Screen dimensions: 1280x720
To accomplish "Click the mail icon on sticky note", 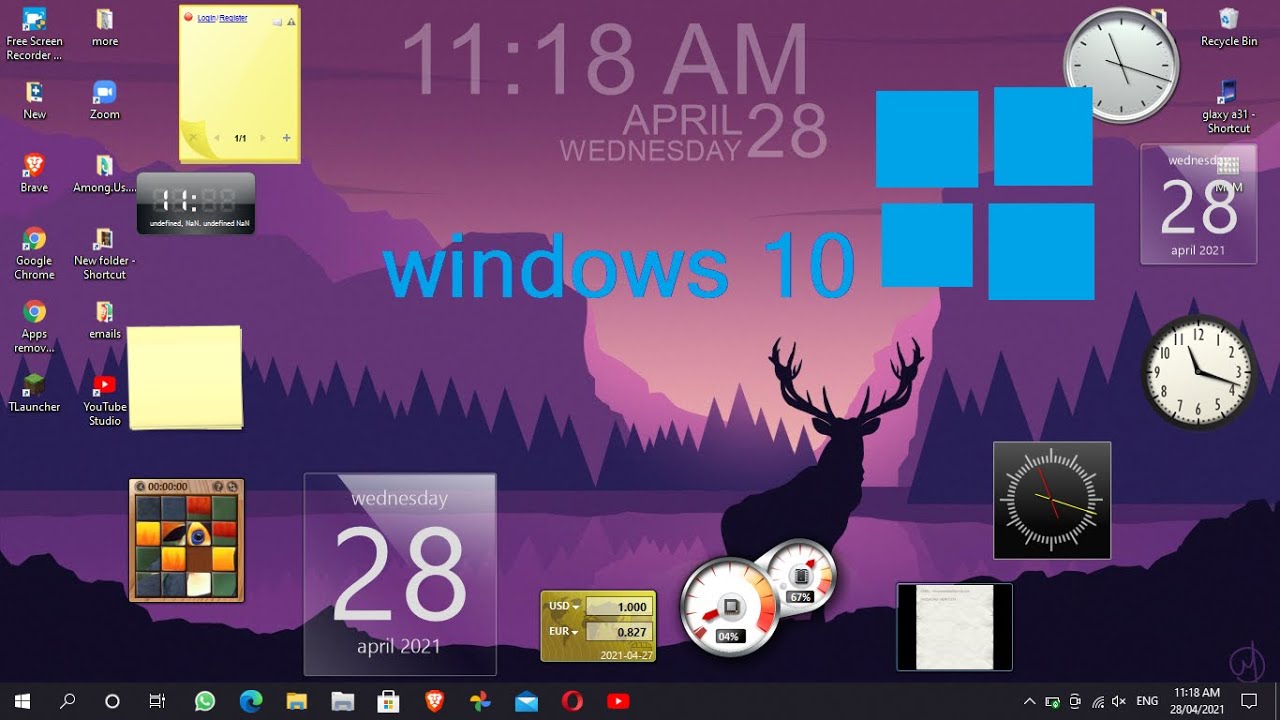I will pyautogui.click(x=277, y=20).
